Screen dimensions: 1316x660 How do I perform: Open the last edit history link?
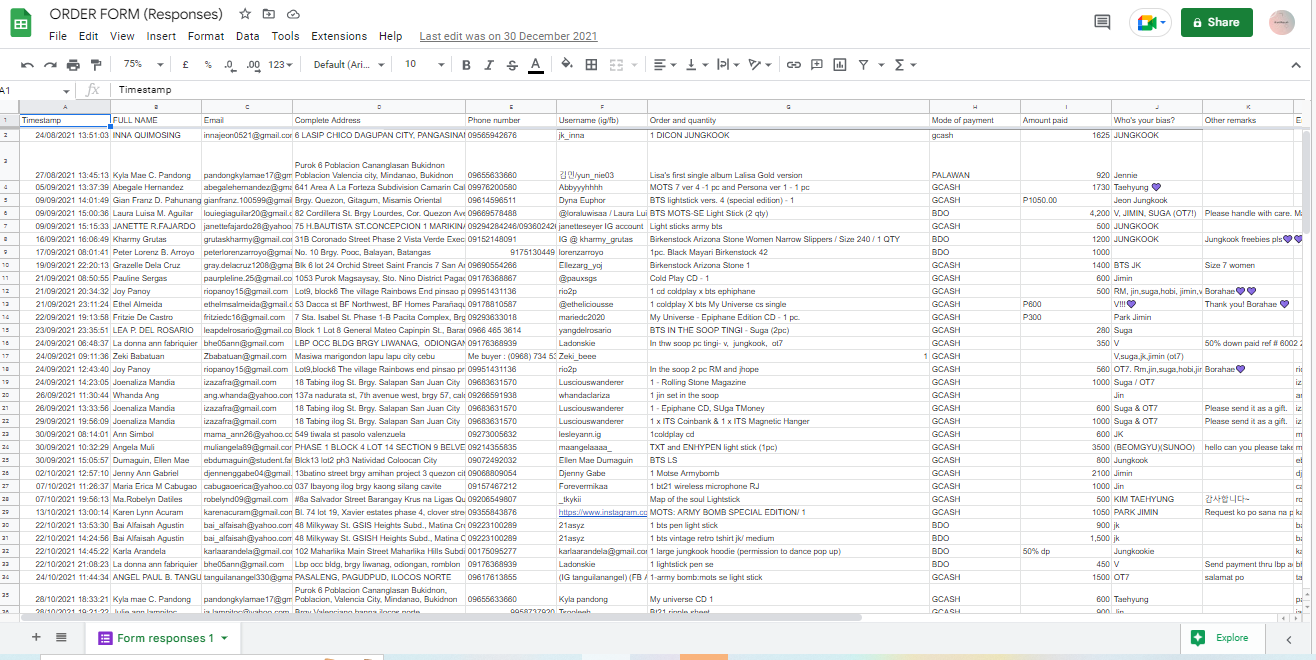tap(508, 36)
